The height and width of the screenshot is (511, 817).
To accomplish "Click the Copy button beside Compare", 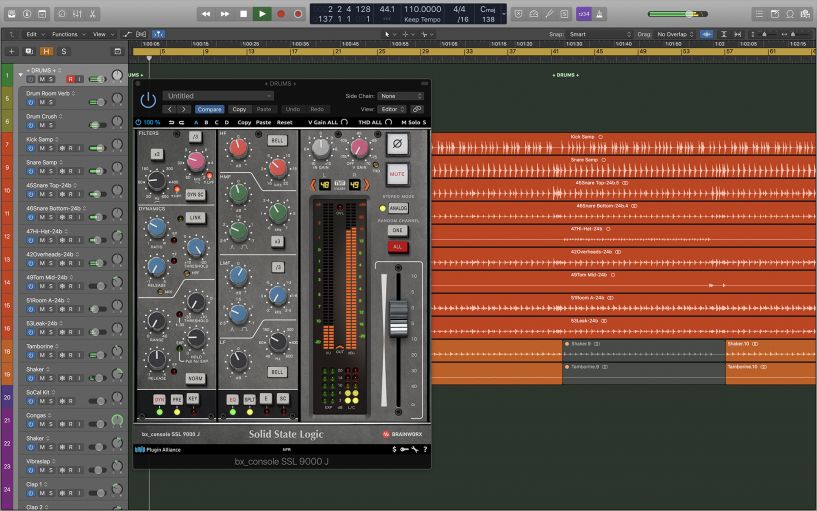I will (x=239, y=109).
